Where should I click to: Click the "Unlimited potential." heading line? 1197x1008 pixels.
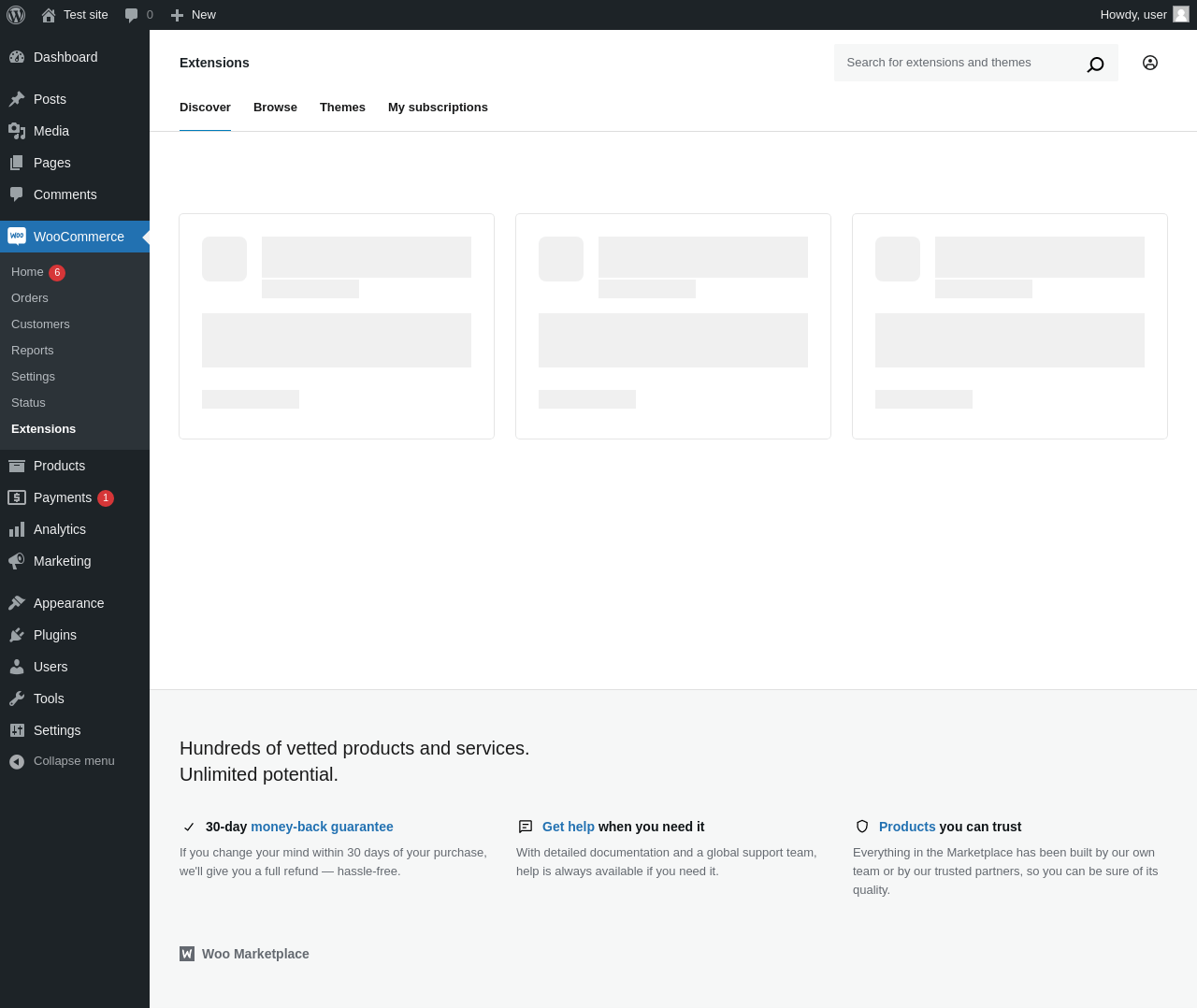tap(259, 774)
